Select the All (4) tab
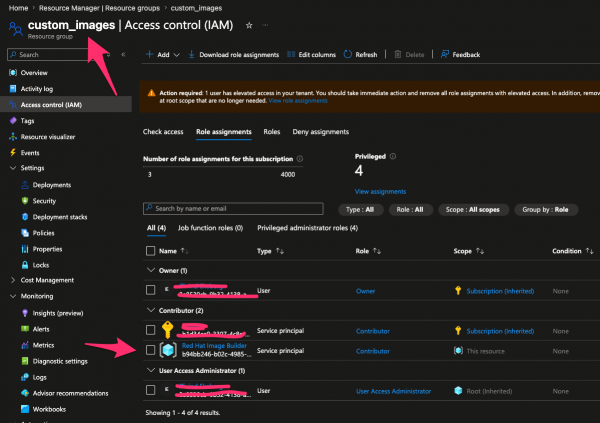The width and height of the screenshot is (600, 423). [x=156, y=228]
